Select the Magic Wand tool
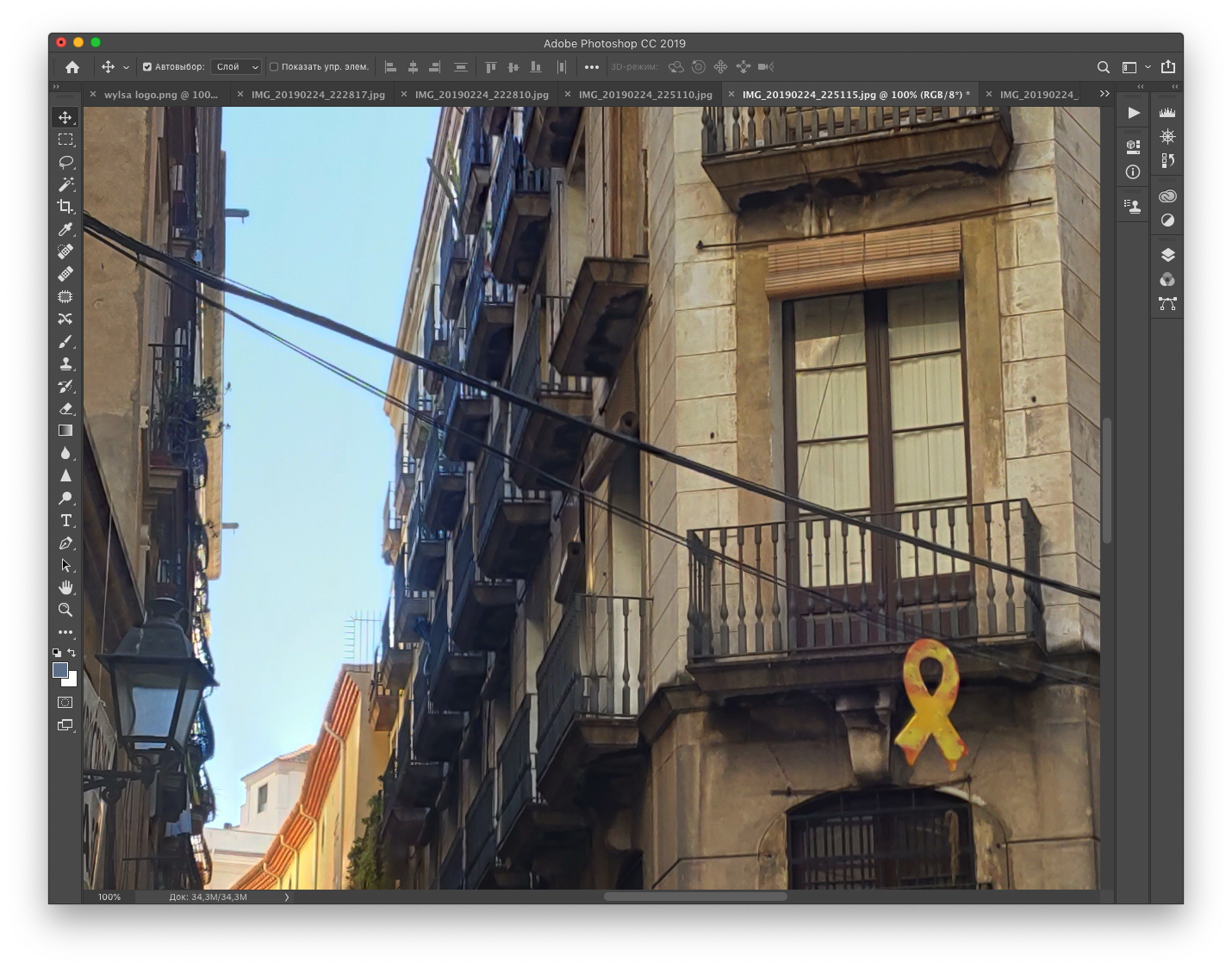Image resolution: width=1232 pixels, height=968 pixels. (65, 184)
